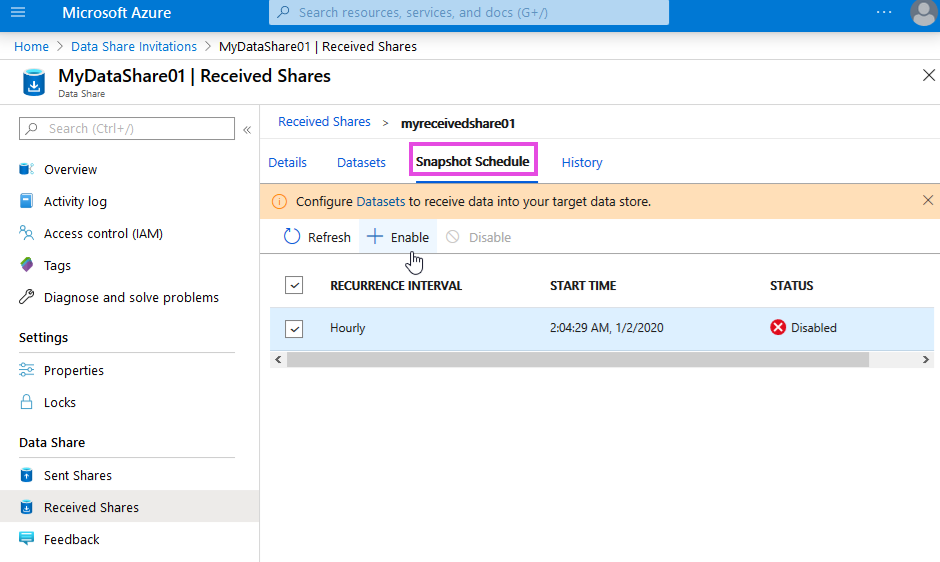The height and width of the screenshot is (562, 940).
Task: Dismiss the orange notification banner
Action: (x=927, y=200)
